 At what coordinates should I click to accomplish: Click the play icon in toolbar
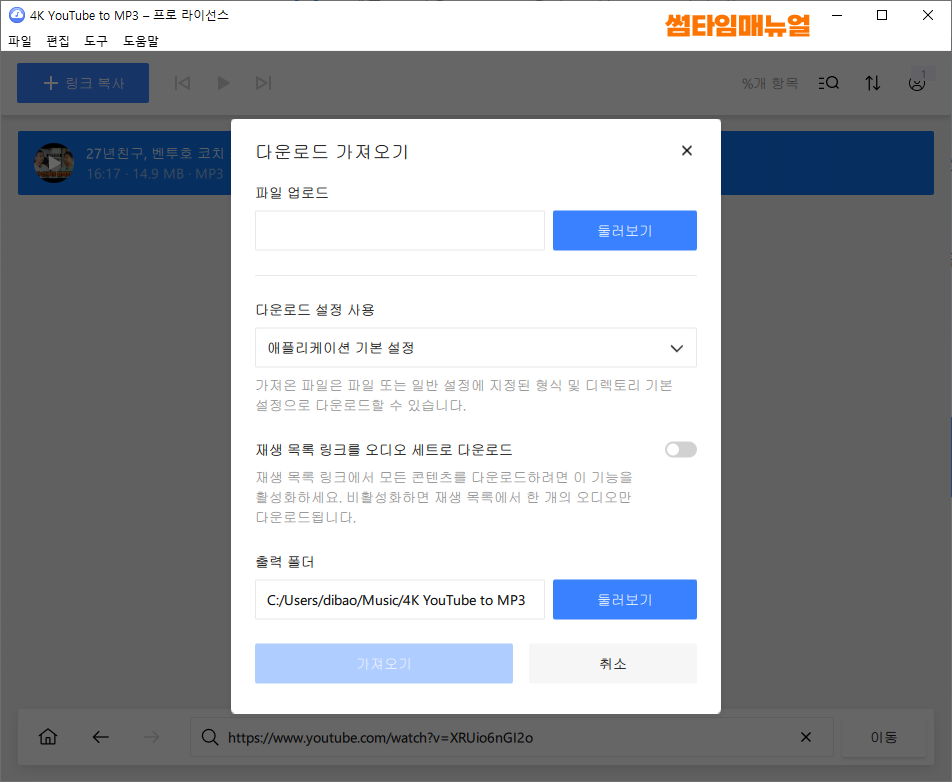[x=223, y=83]
